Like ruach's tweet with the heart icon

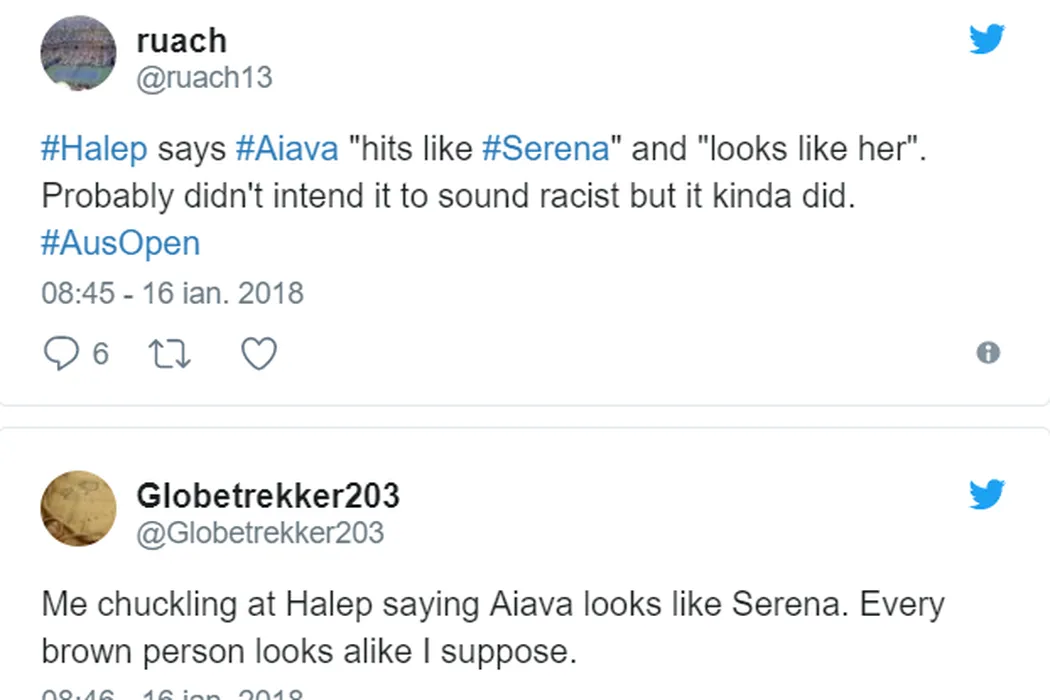pyautogui.click(x=259, y=353)
